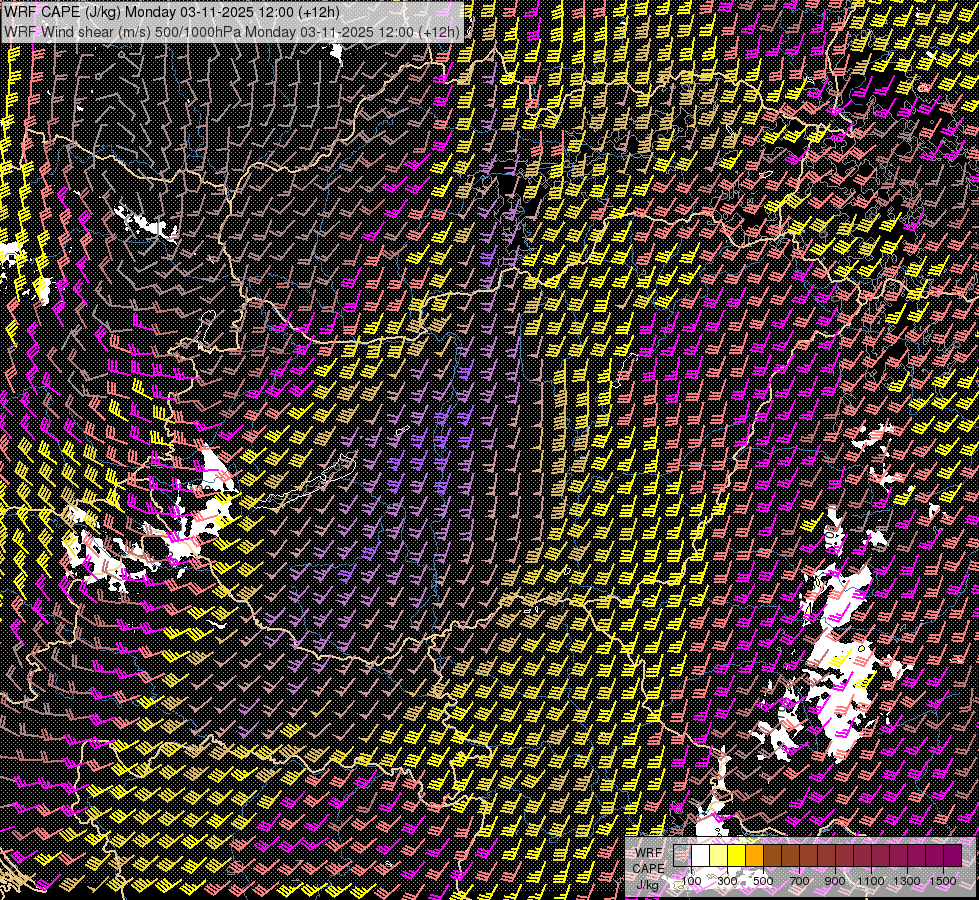Select the pale yellow CAPE legend swatch
979x900 pixels.
pyautogui.click(x=718, y=855)
